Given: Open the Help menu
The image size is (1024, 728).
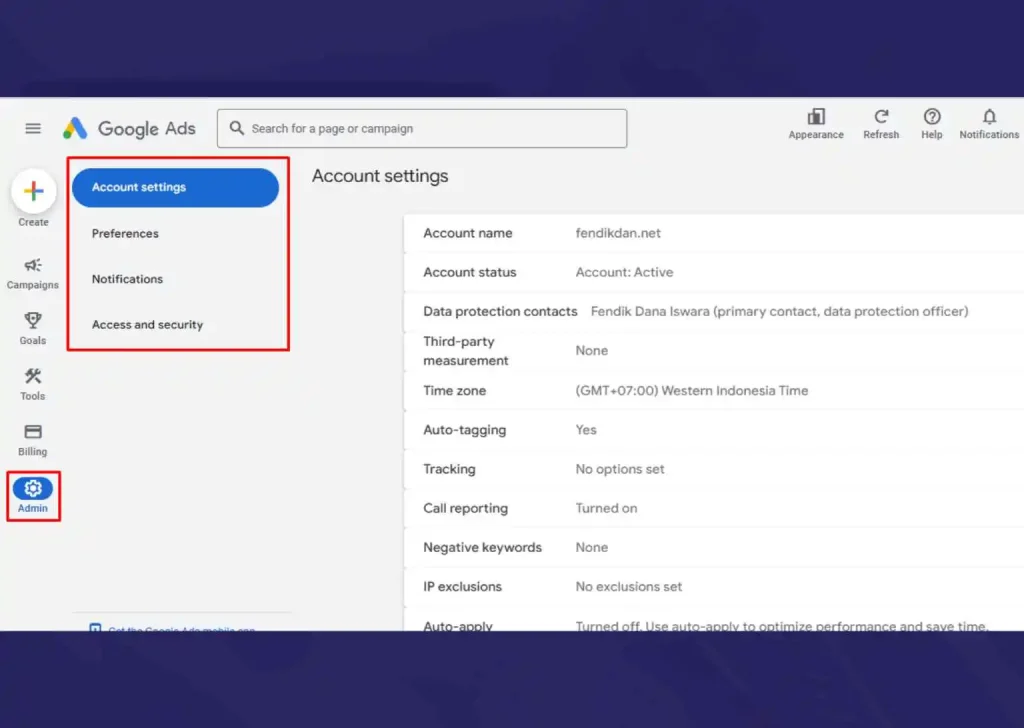Looking at the screenshot, I should click(x=931, y=124).
